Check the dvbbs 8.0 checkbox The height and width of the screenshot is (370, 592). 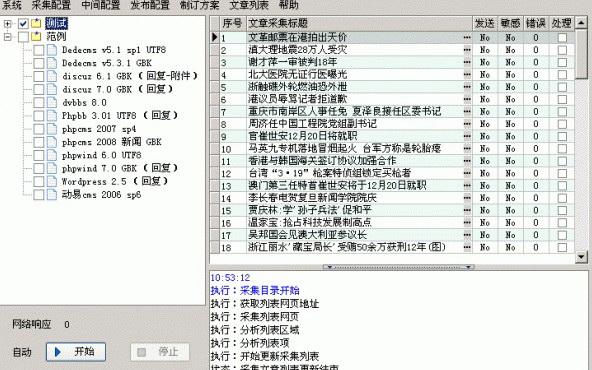click(39, 103)
